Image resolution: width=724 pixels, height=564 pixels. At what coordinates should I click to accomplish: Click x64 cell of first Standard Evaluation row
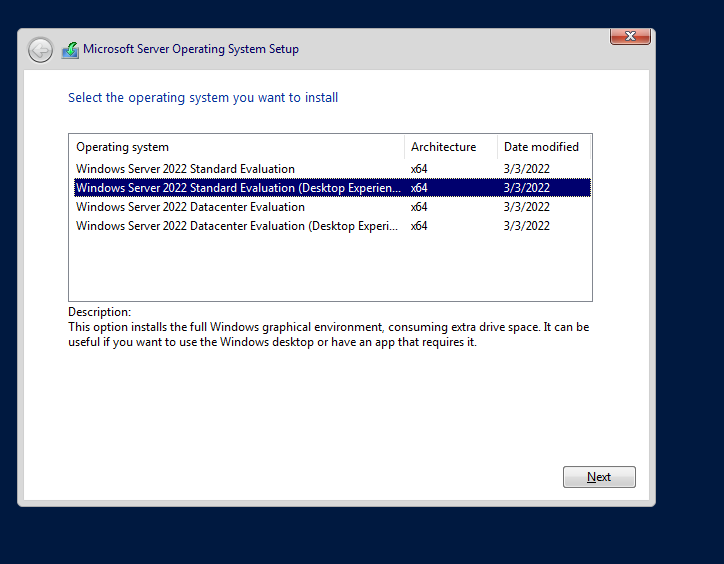pos(419,169)
